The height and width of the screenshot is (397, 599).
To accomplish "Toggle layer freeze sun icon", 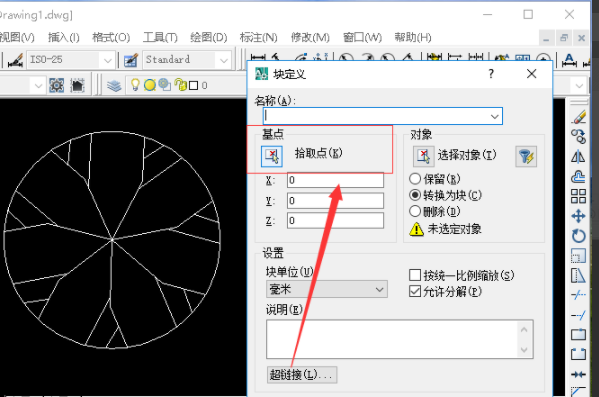I will pyautogui.click(x=149, y=85).
